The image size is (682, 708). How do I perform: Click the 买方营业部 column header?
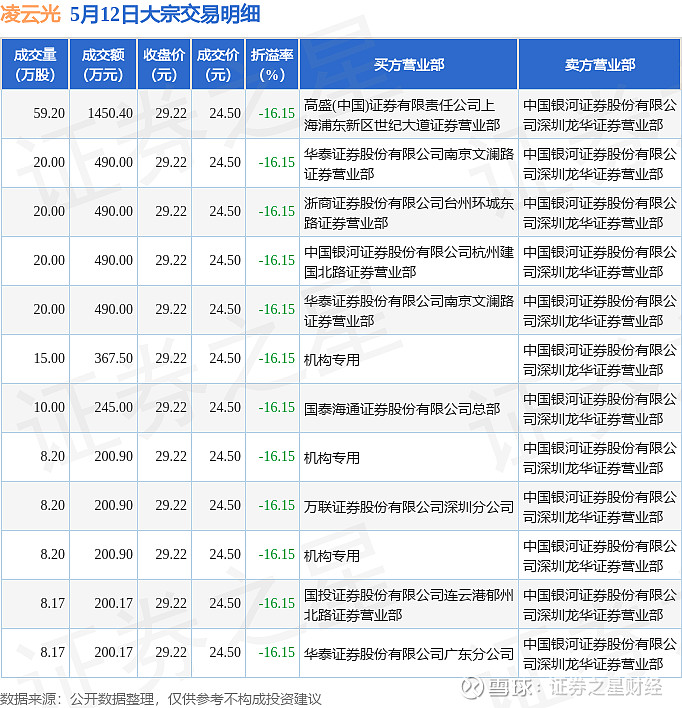(x=409, y=65)
